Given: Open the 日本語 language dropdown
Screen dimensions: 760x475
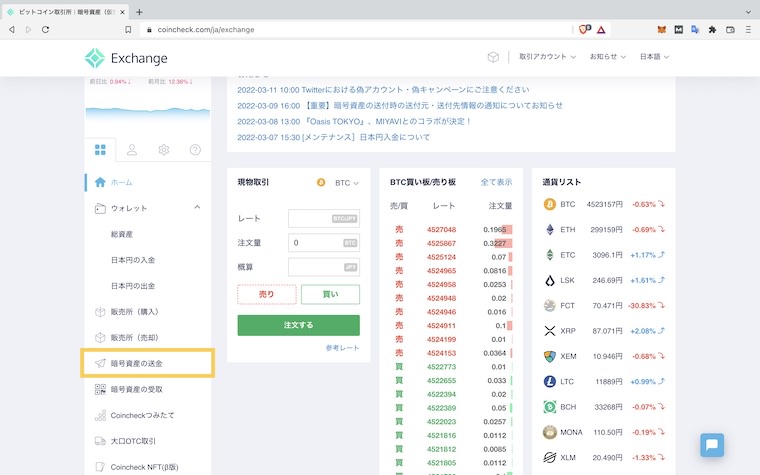Looking at the screenshot, I should point(654,58).
